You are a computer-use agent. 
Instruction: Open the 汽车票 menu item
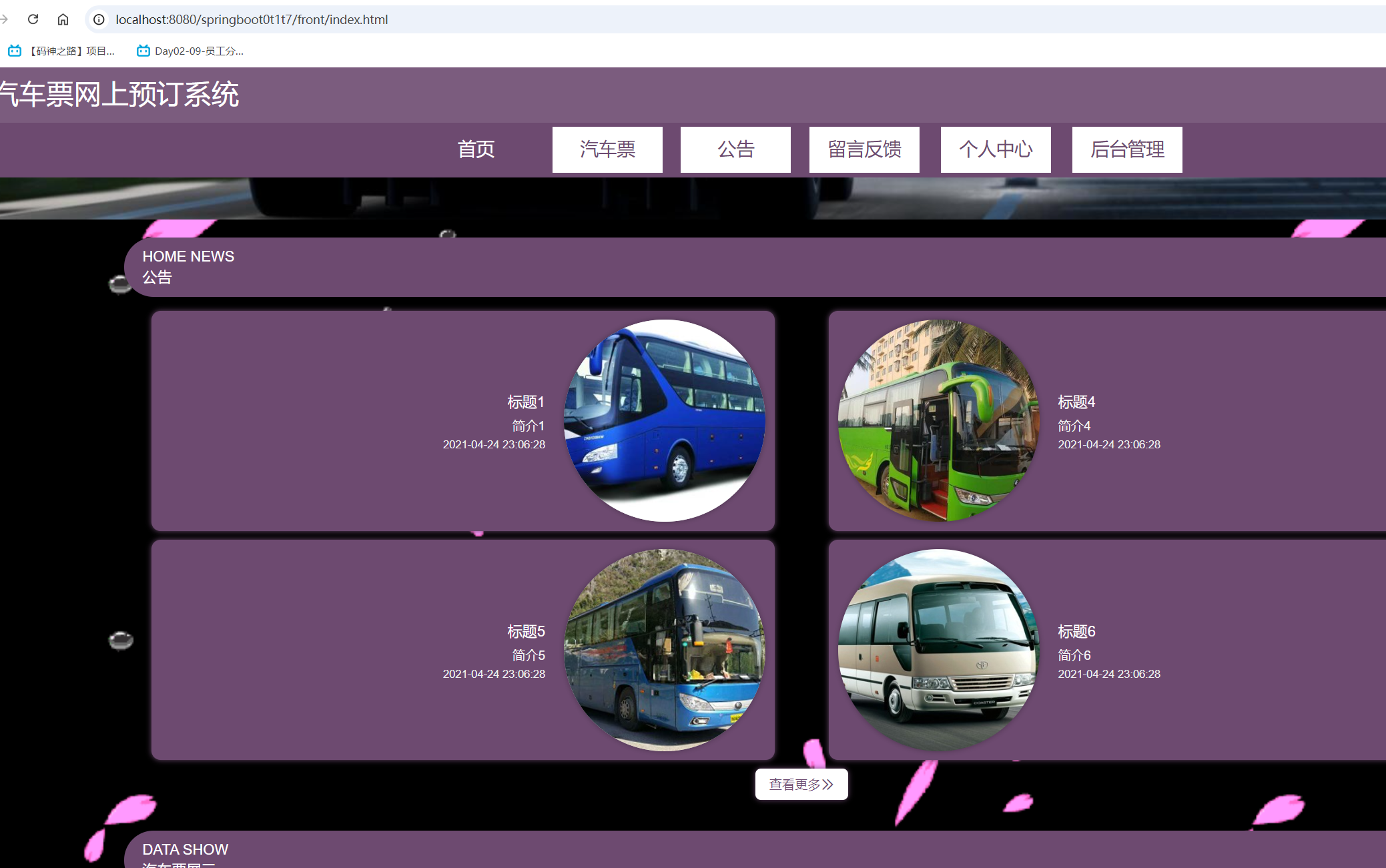607,149
